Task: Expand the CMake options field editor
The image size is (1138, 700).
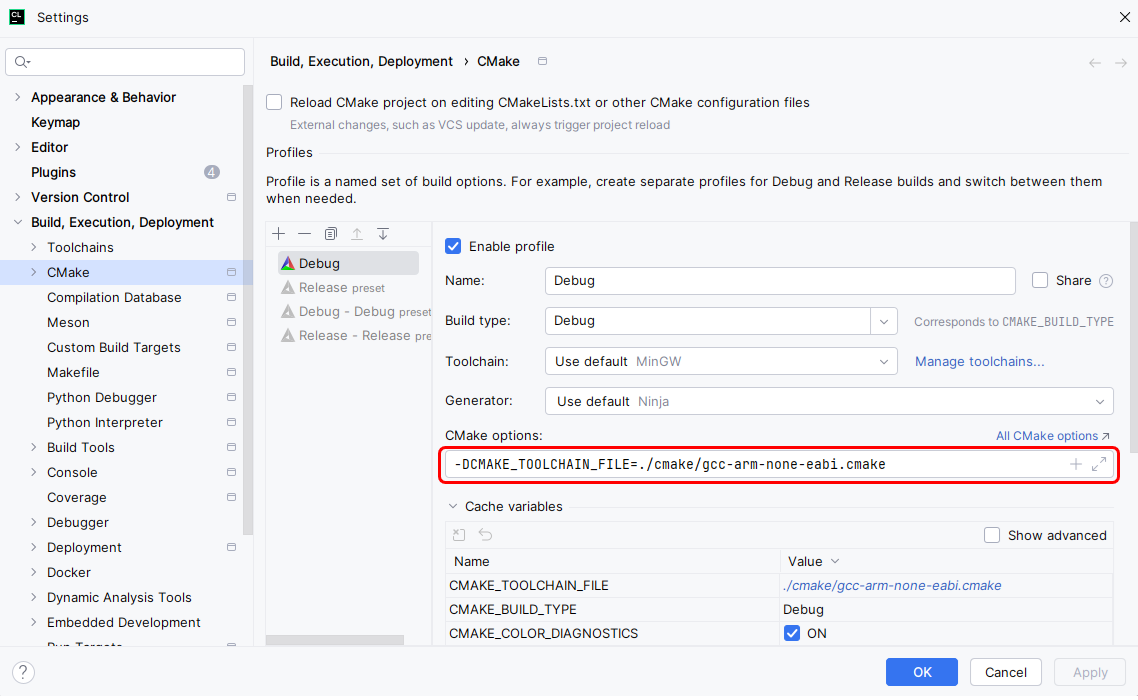Action: (x=1099, y=464)
